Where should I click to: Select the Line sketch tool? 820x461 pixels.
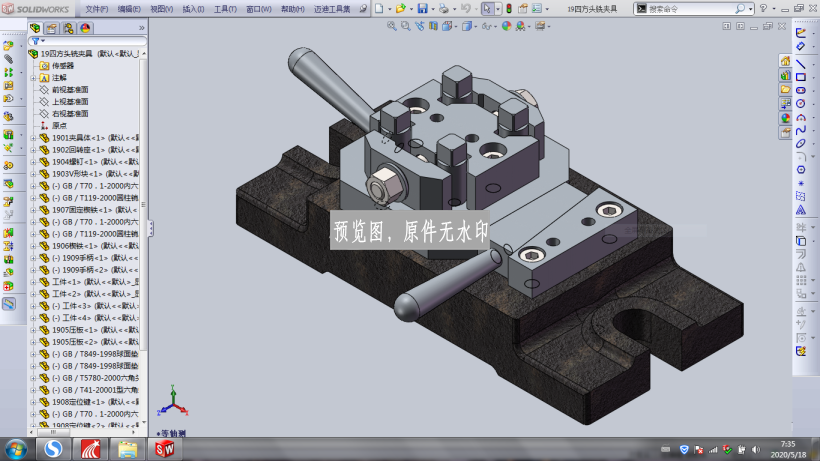tap(801, 64)
